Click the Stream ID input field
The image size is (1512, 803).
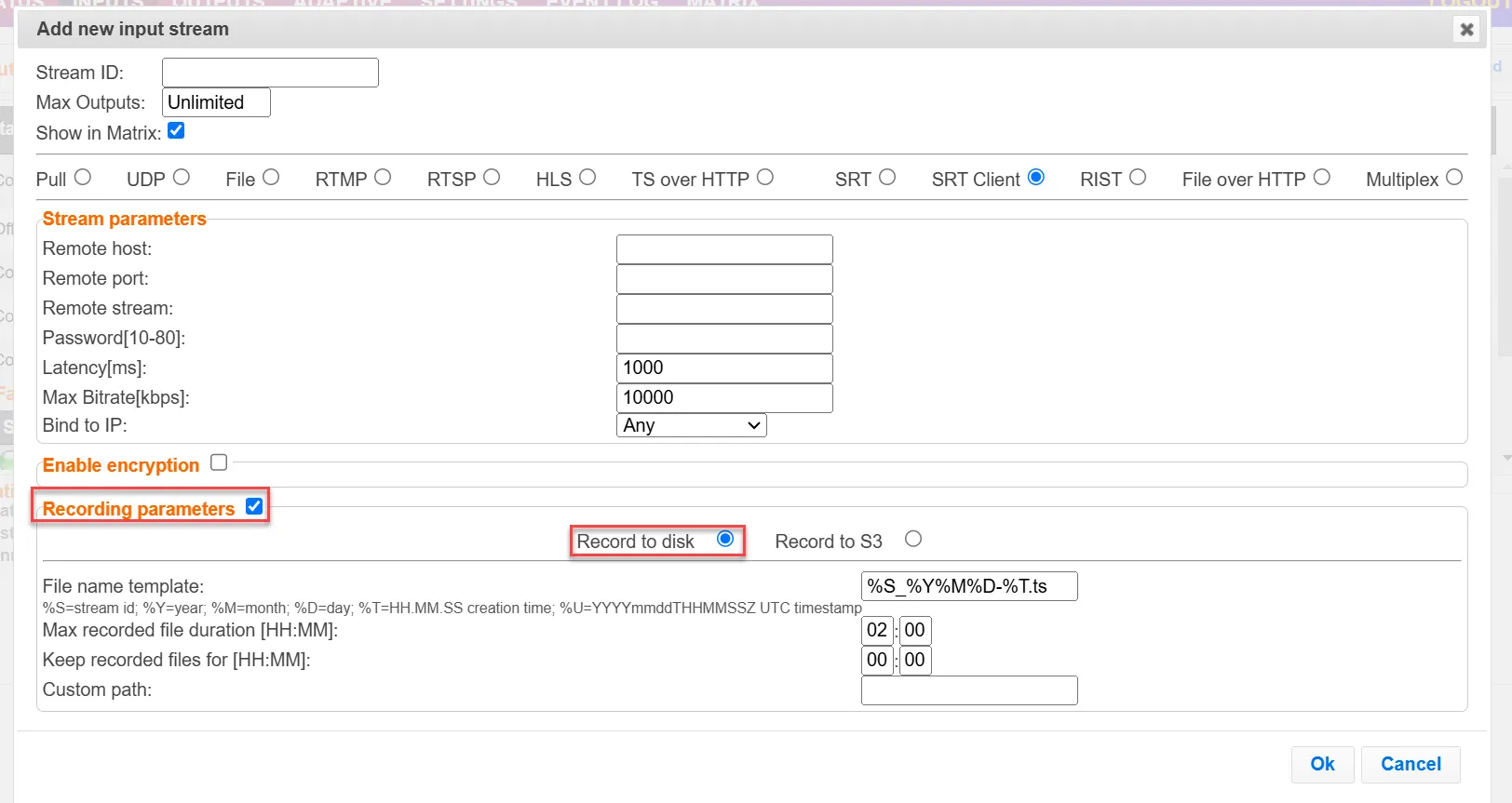coord(270,73)
